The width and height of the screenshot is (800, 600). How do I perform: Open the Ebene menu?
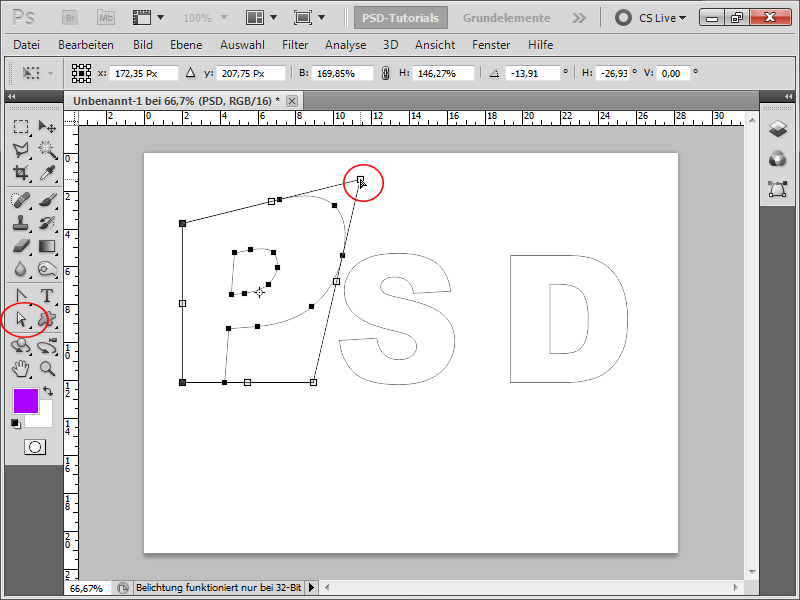(186, 45)
